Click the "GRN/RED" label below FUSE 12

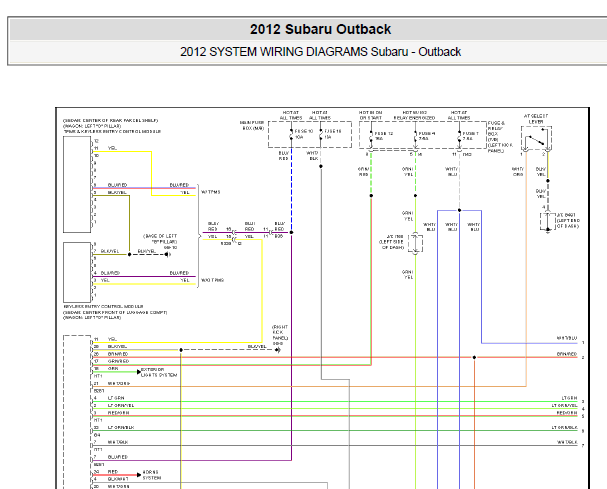(x=363, y=172)
